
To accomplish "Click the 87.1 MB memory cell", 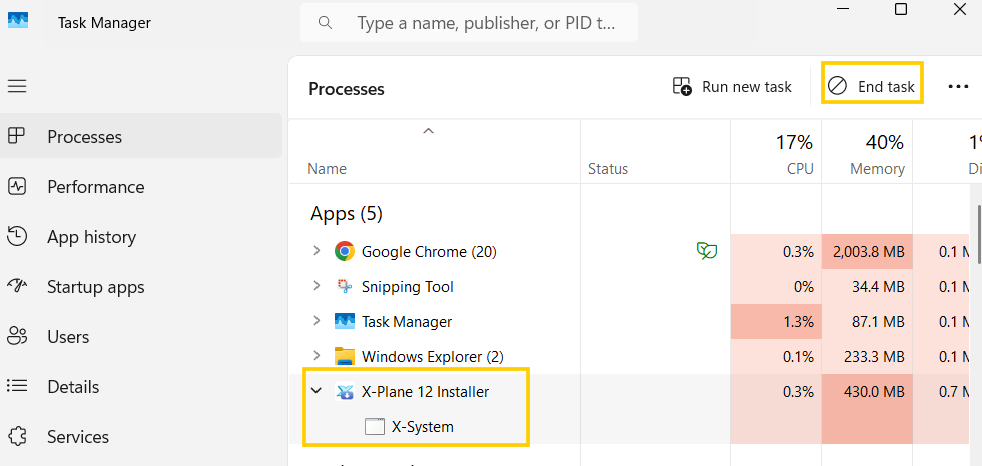I will pyautogui.click(x=868, y=322).
